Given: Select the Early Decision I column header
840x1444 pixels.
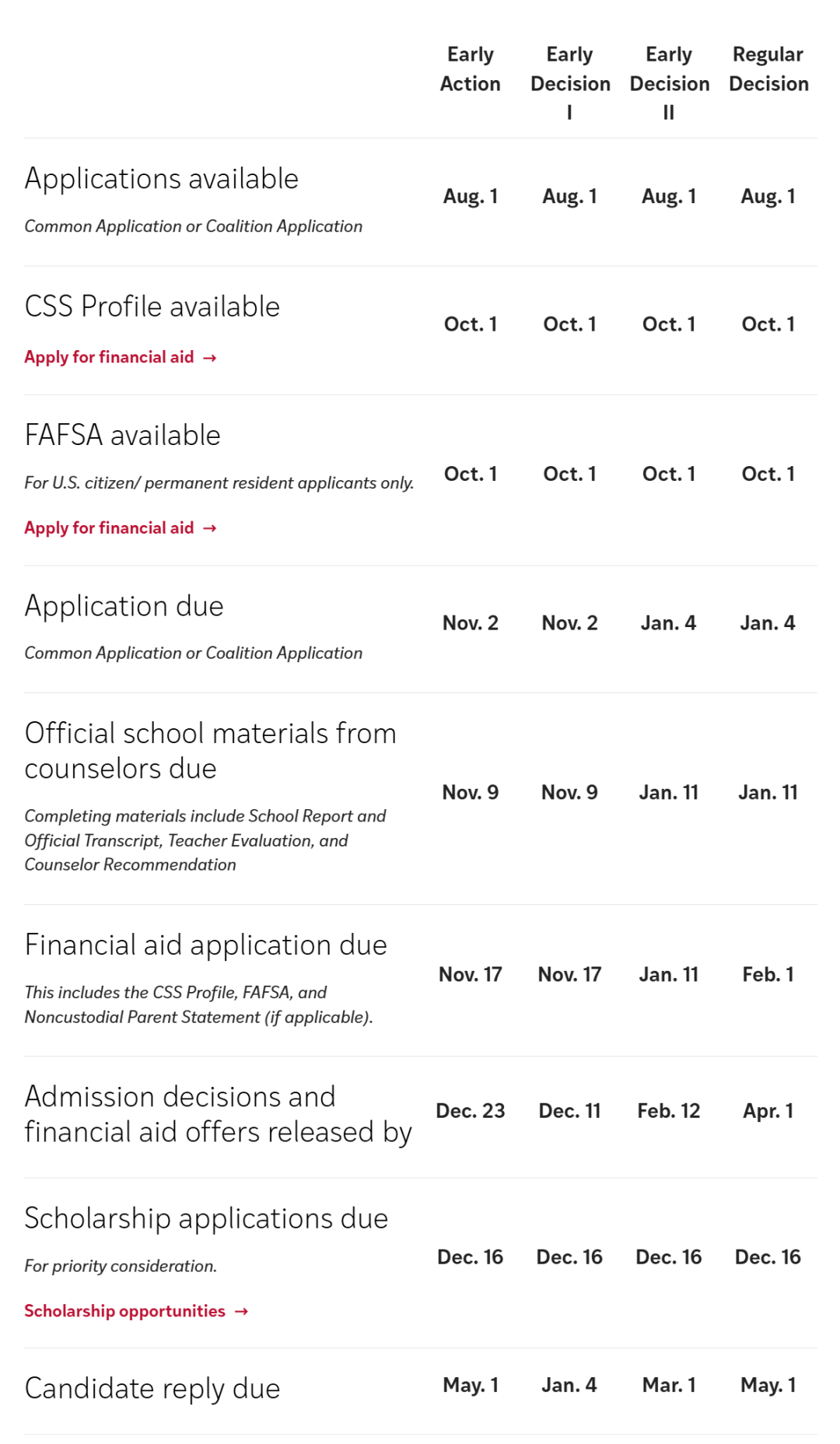Looking at the screenshot, I should (570, 84).
